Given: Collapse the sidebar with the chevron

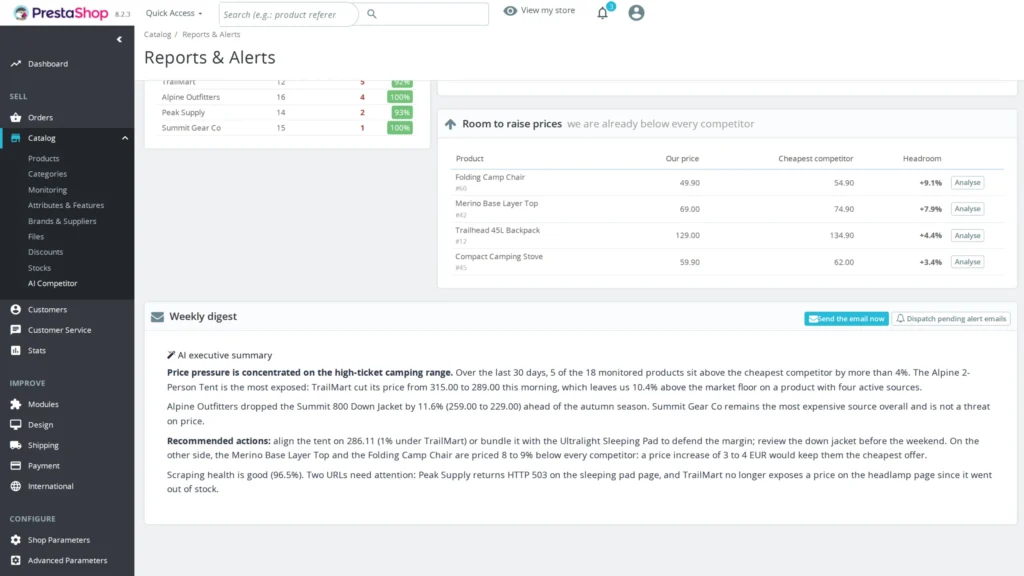Looking at the screenshot, I should [119, 39].
